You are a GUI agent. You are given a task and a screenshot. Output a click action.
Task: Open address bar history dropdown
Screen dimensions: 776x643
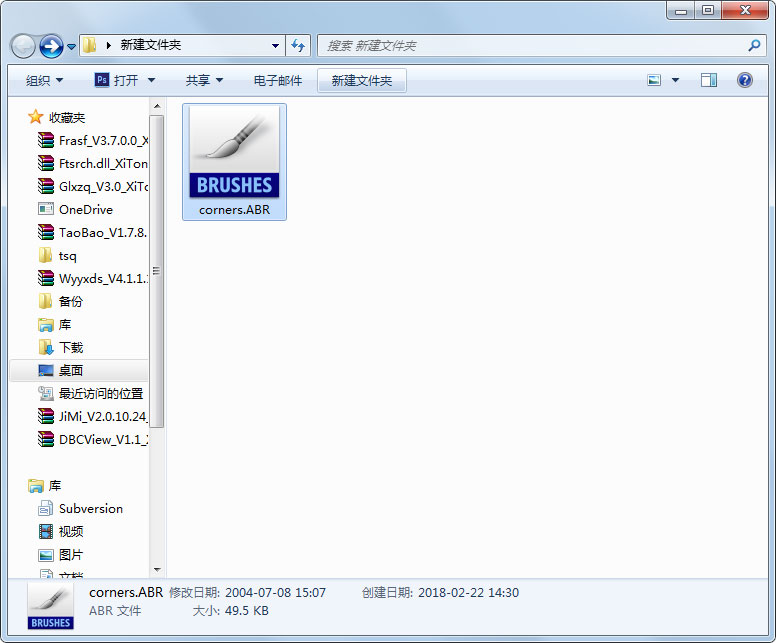click(275, 46)
